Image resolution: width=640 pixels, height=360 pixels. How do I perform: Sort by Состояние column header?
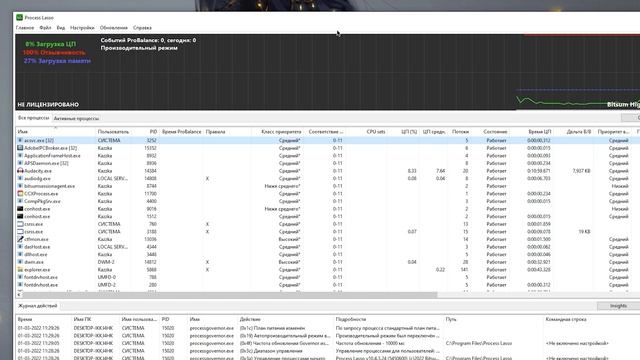(495, 132)
